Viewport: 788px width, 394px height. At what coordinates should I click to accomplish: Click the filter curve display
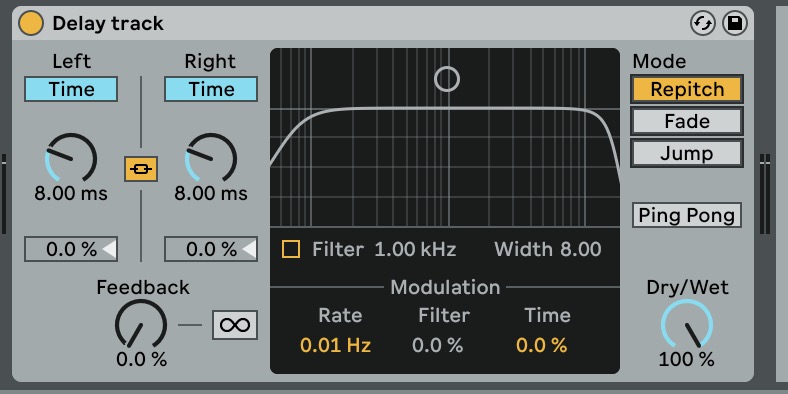click(x=445, y=137)
